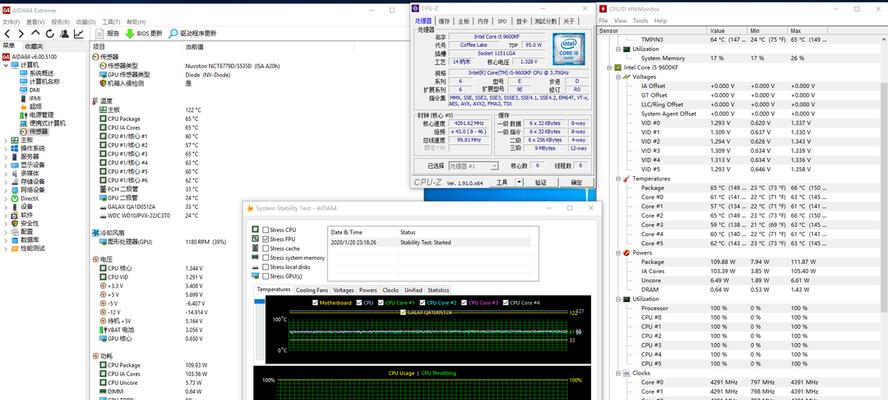Expand the 存储设备 tree node
The height and width of the screenshot is (400, 888).
point(6,181)
